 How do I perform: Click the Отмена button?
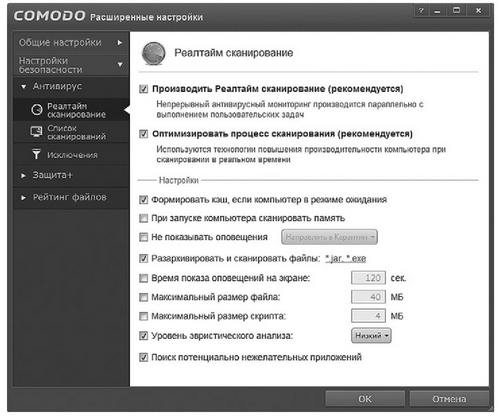tap(449, 399)
